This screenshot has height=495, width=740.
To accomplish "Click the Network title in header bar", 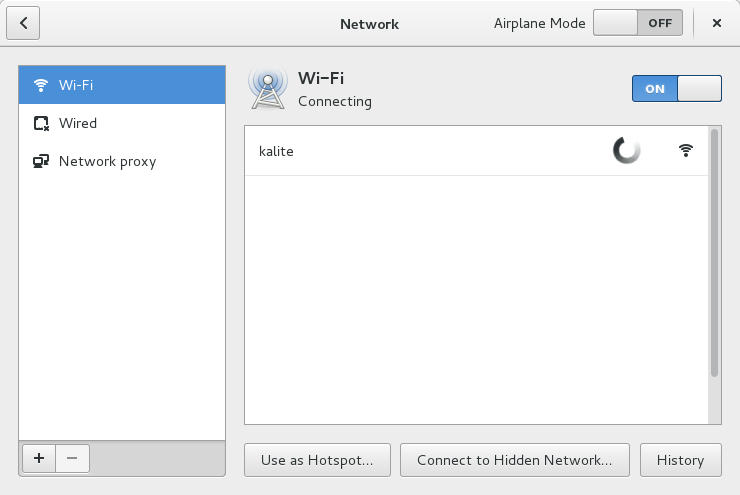I will pyautogui.click(x=369, y=24).
